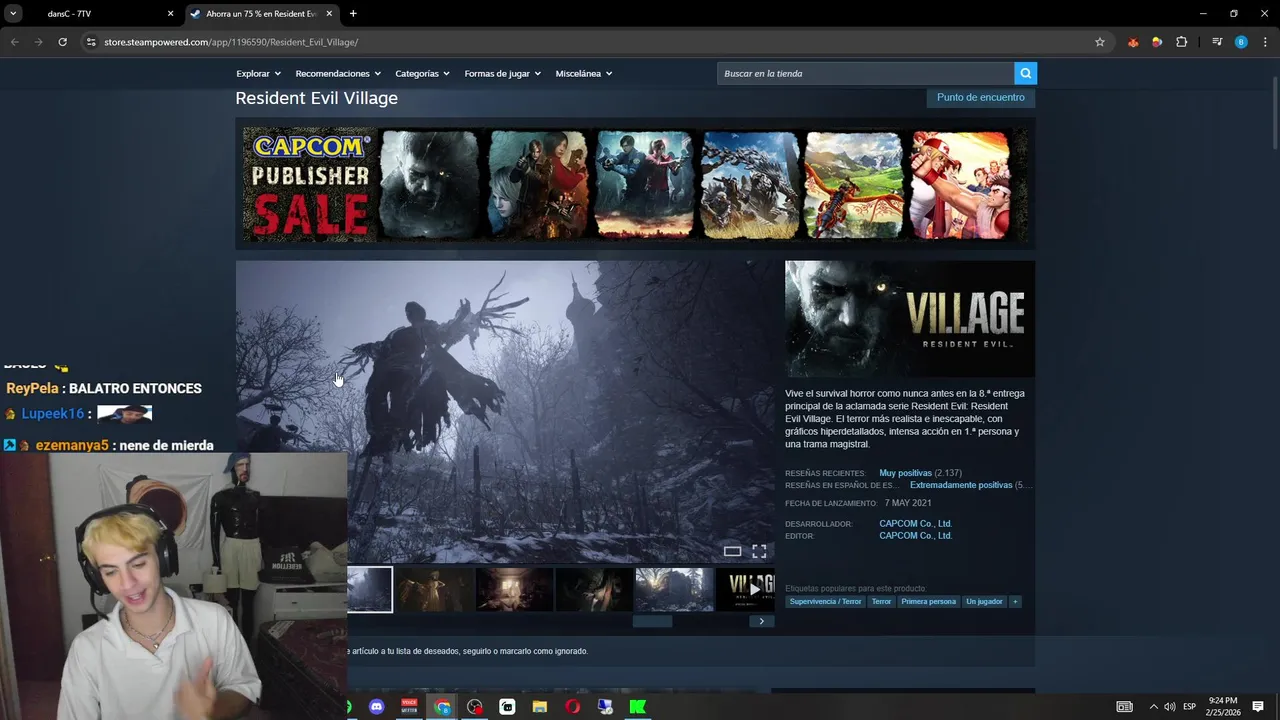Toggle fullscreen on the screenshot viewer
Viewport: 1280px width, 720px height.
coord(759,551)
